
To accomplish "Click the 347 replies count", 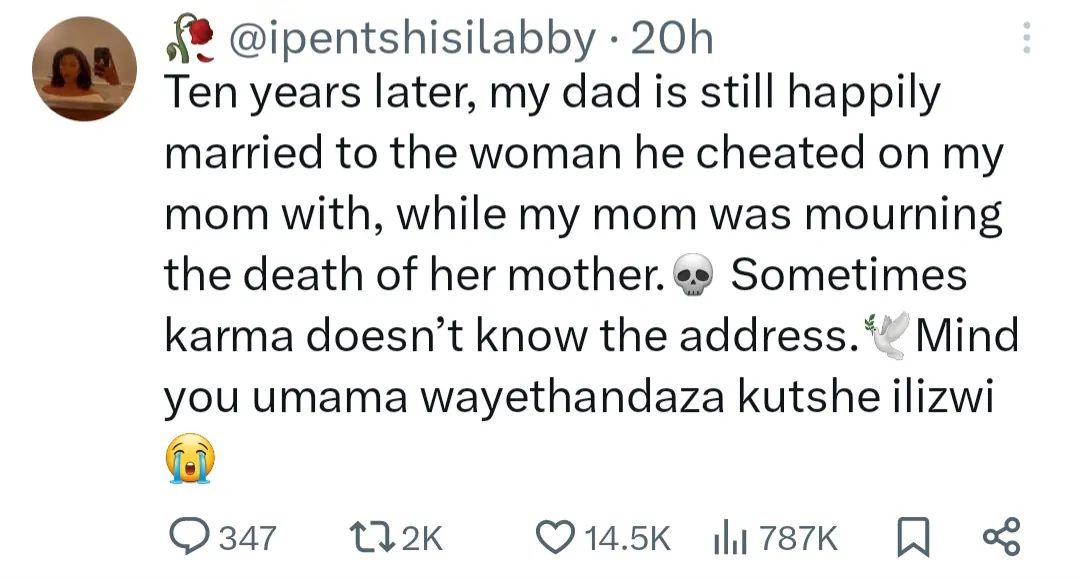I will tap(246, 539).
